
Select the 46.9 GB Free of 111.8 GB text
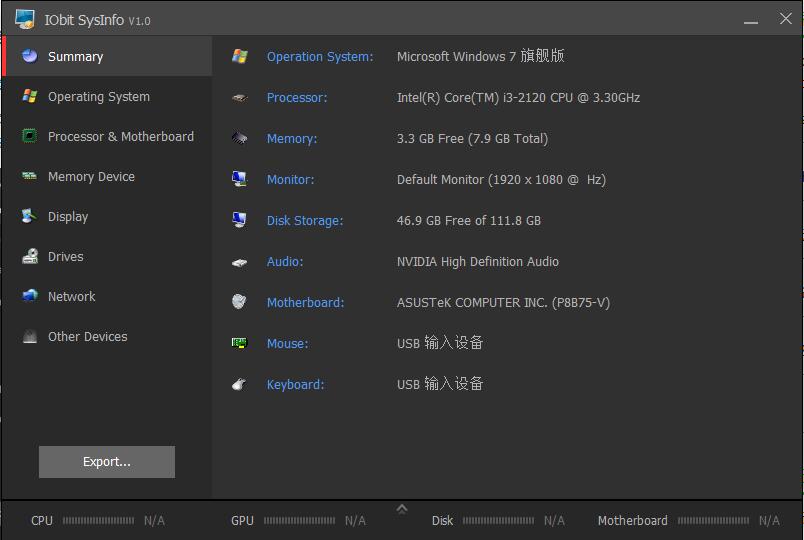click(x=469, y=221)
